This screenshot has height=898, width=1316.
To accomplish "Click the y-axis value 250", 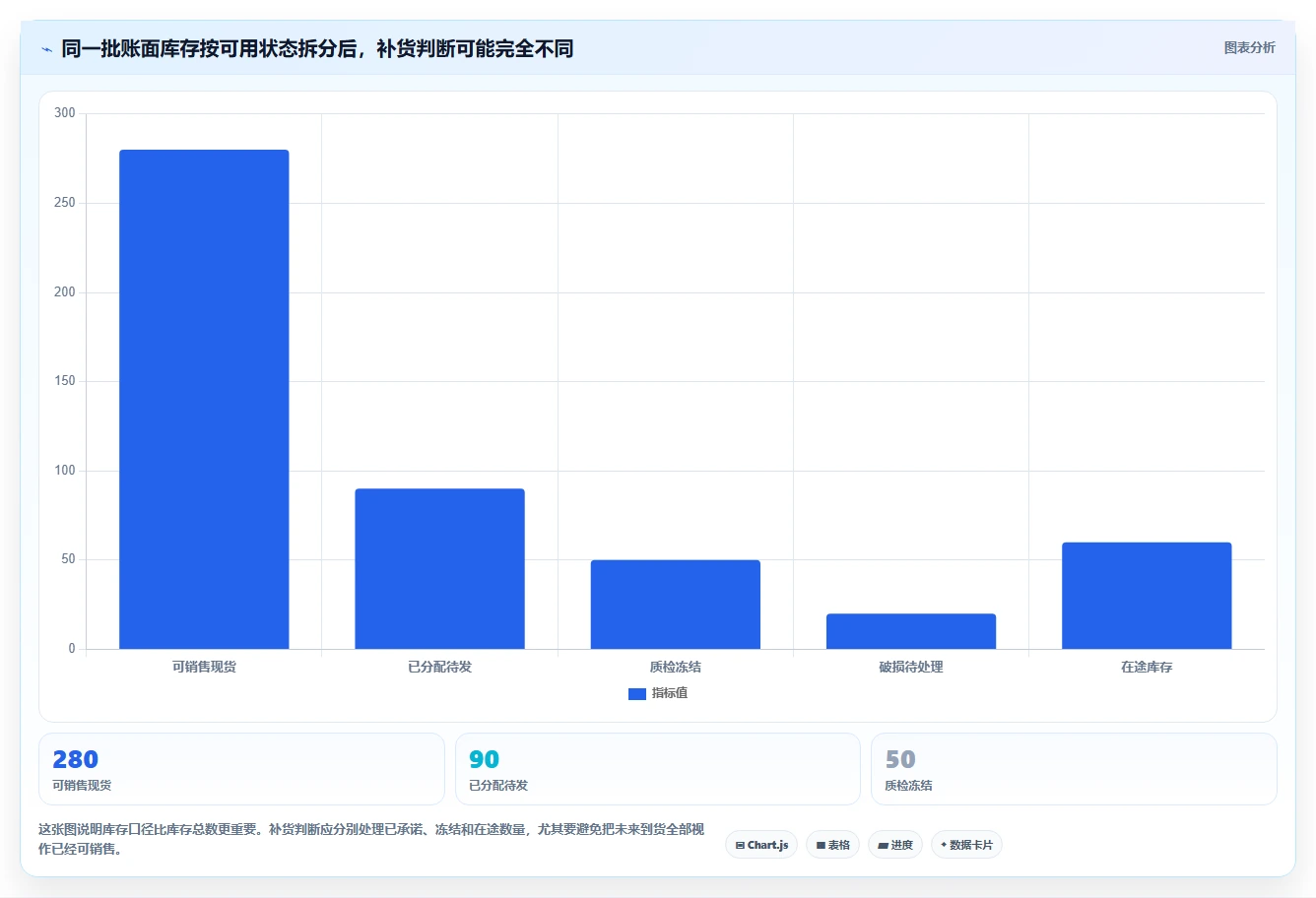I will pos(65,203).
